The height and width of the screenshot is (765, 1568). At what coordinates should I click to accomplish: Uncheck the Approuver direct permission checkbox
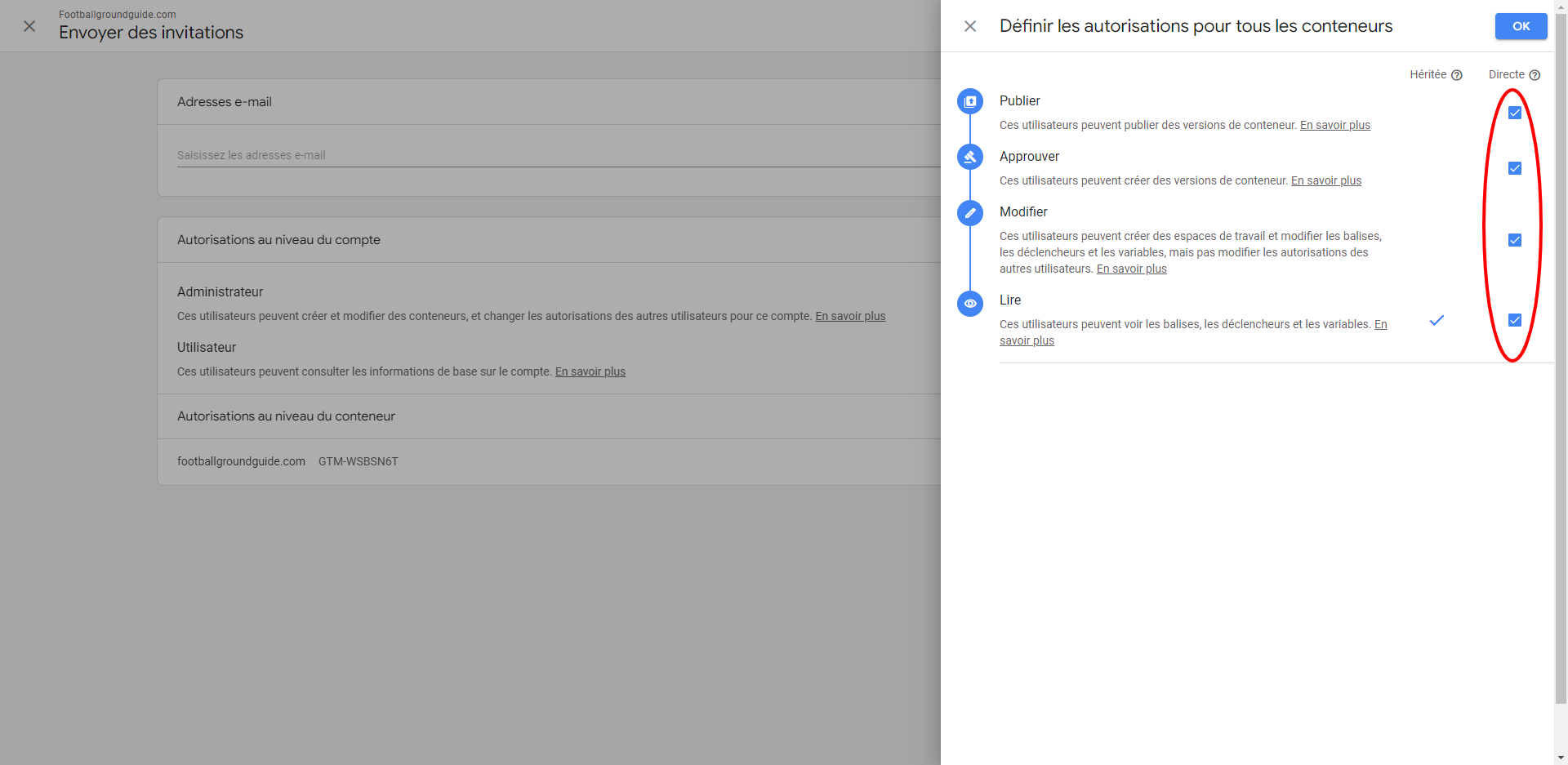[x=1514, y=168]
